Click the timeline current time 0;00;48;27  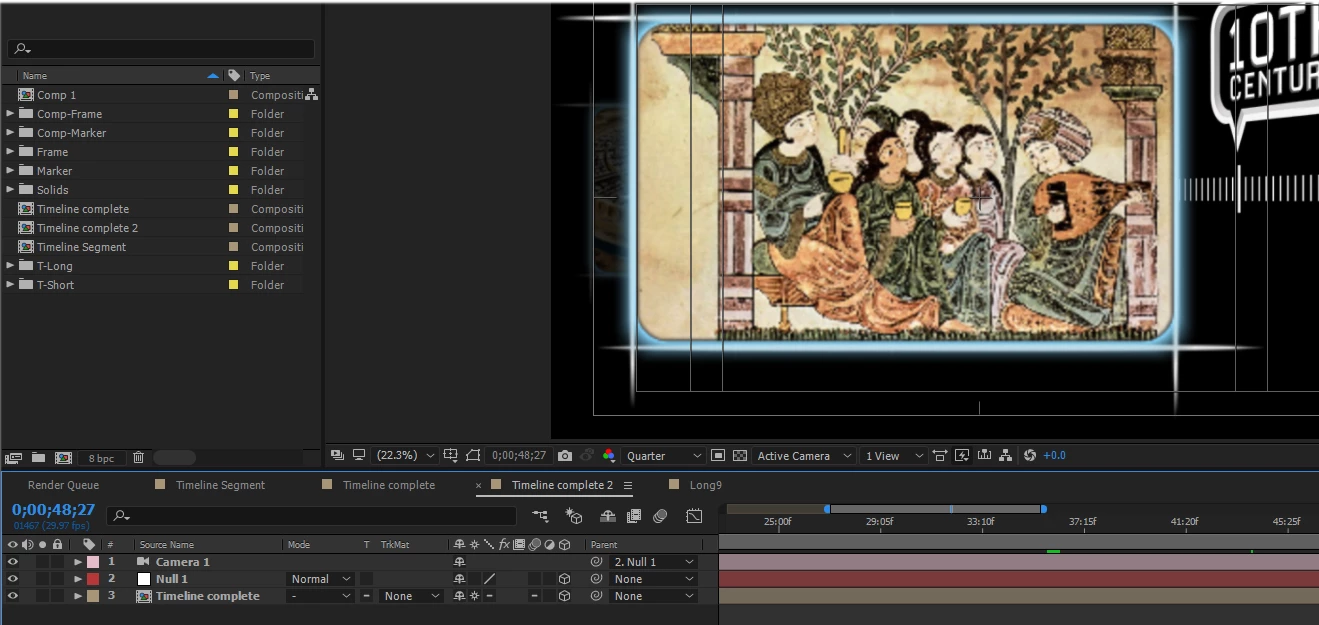(x=53, y=510)
